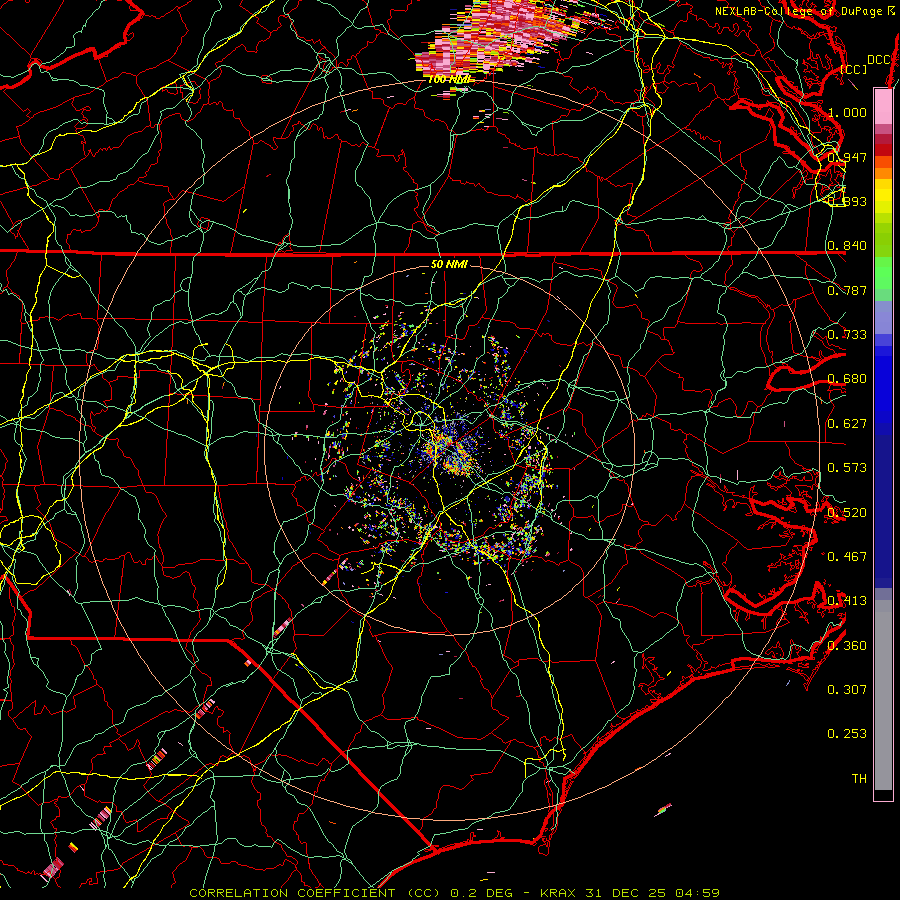Select the 0.307 legend value
Image resolution: width=900 pixels, height=900 pixels.
[847, 689]
